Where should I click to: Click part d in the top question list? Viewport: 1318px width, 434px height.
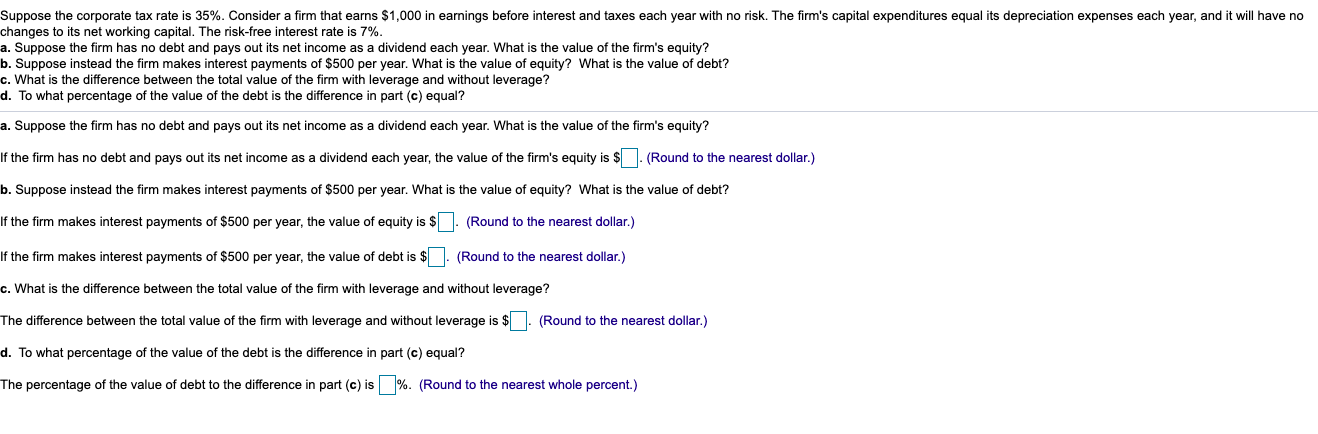click(x=233, y=96)
